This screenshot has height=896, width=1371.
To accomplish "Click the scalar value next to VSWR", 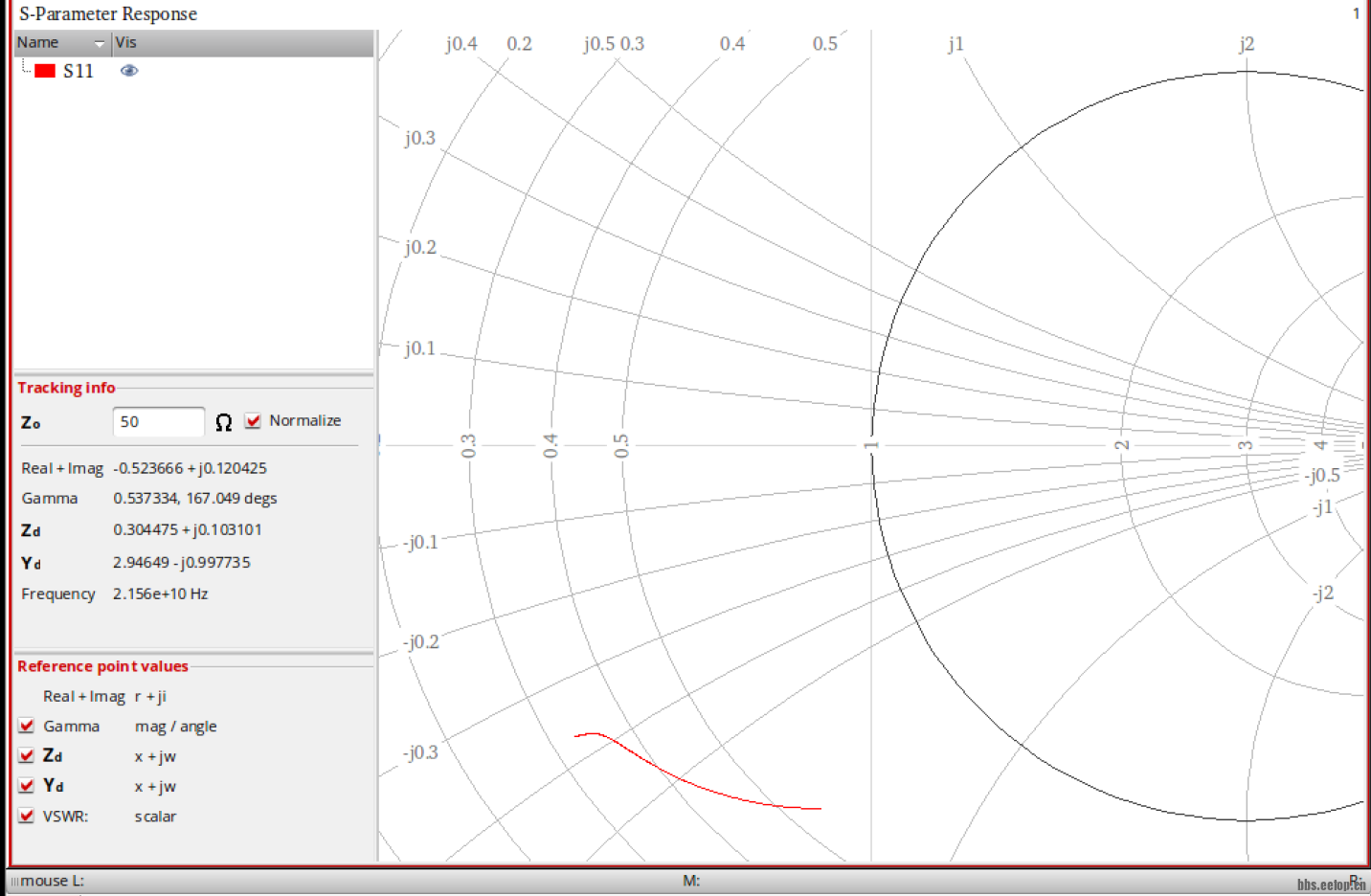I will point(155,817).
